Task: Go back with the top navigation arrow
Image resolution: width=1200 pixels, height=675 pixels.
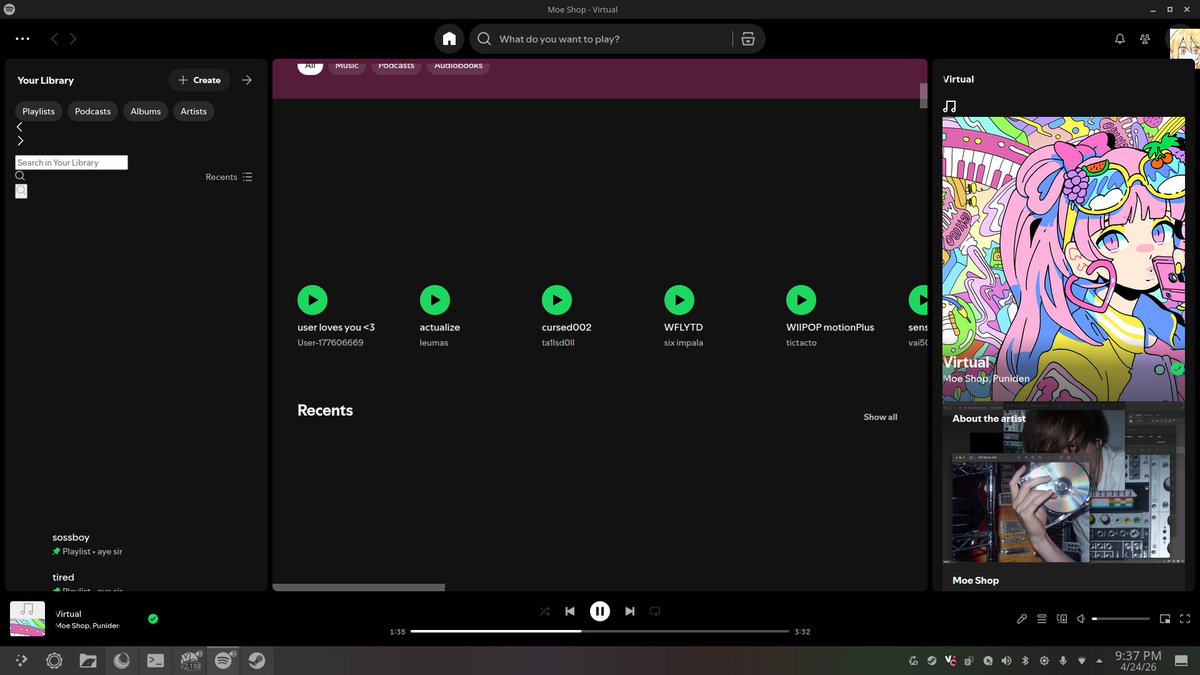Action: coord(54,39)
